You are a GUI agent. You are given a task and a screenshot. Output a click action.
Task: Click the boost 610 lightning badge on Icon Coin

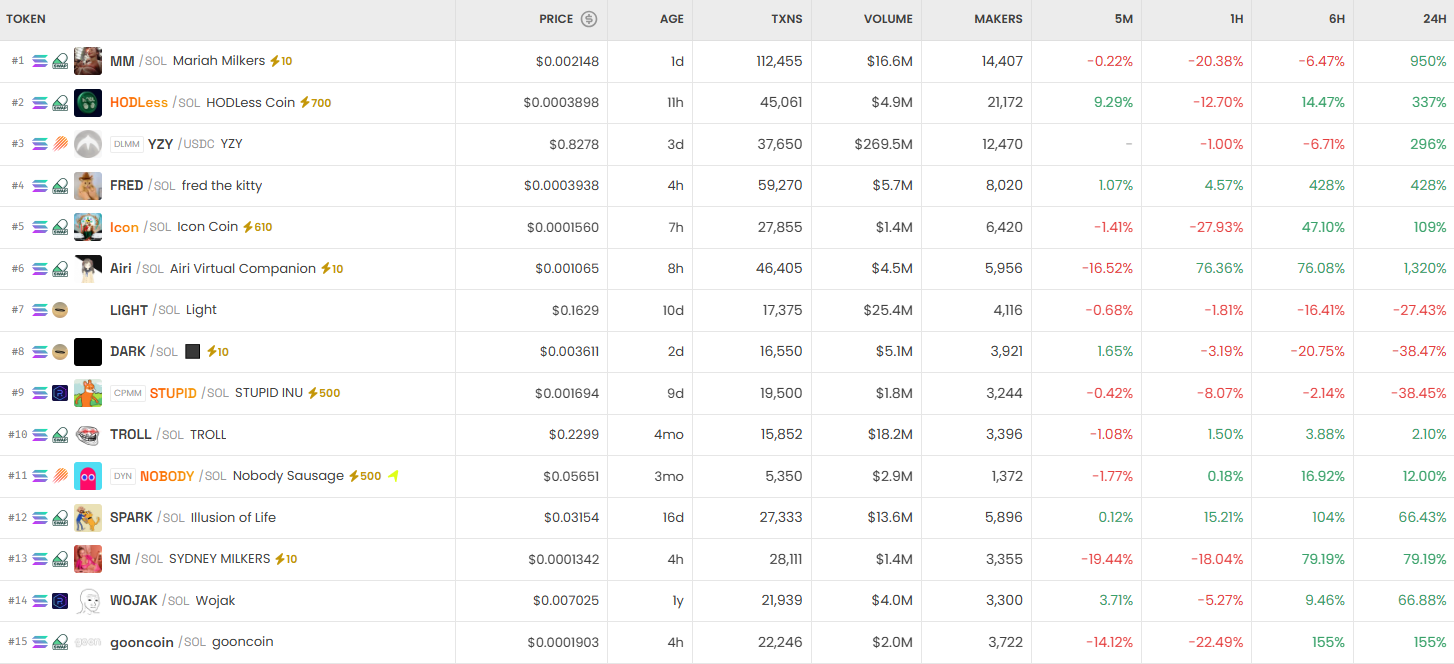258,227
